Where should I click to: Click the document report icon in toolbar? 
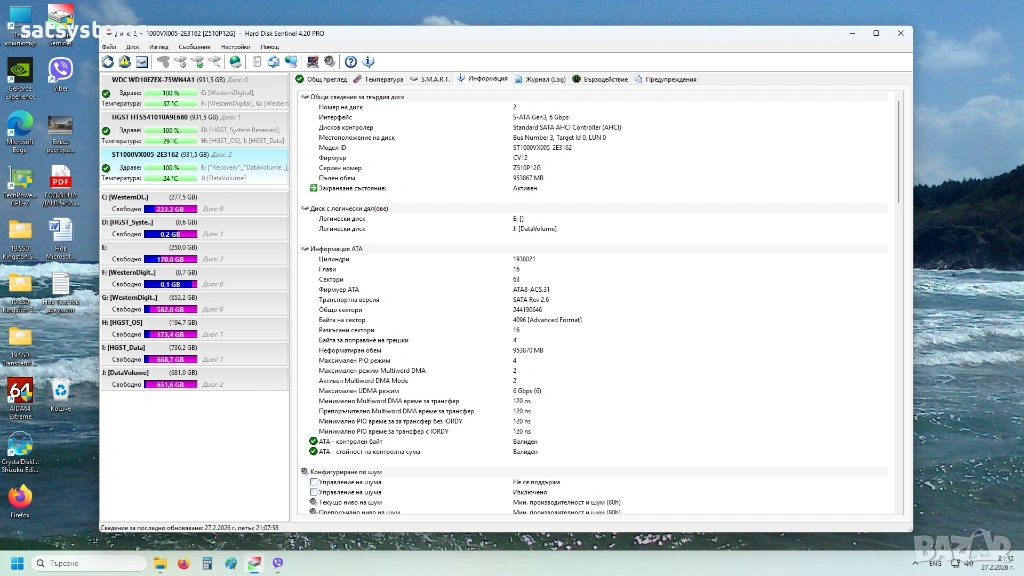coord(258,62)
